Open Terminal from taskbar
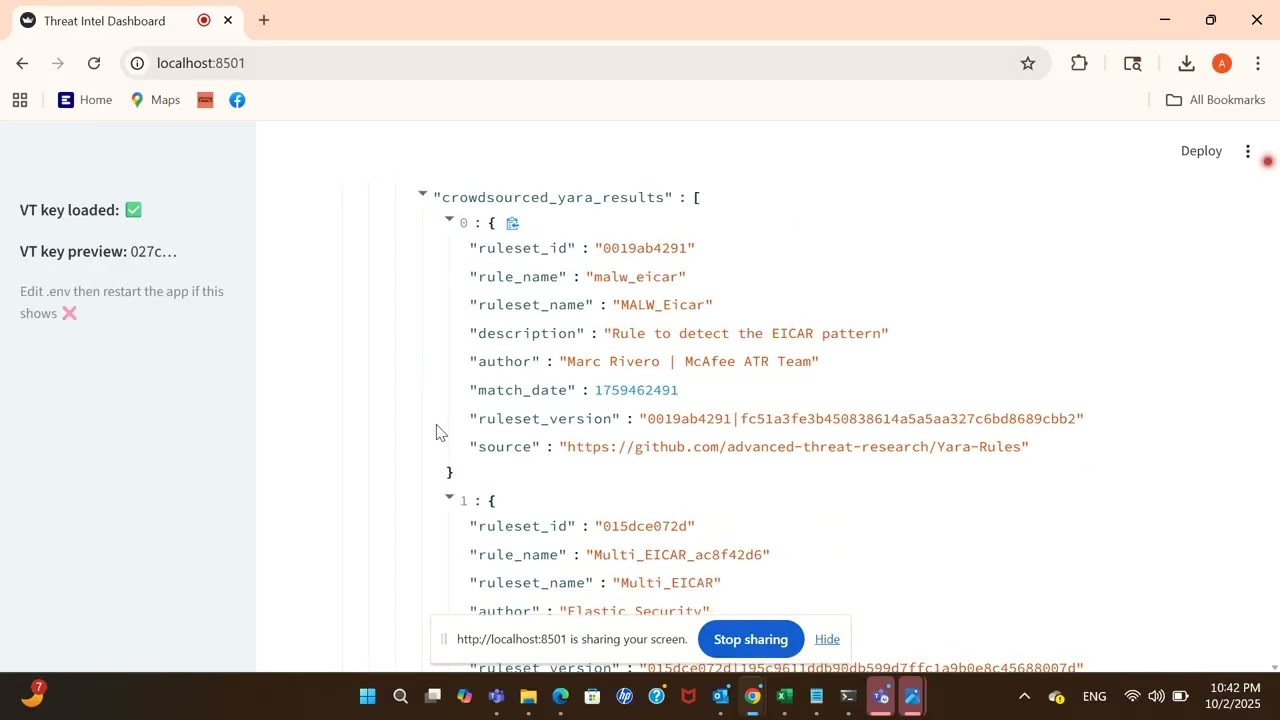 (x=848, y=696)
